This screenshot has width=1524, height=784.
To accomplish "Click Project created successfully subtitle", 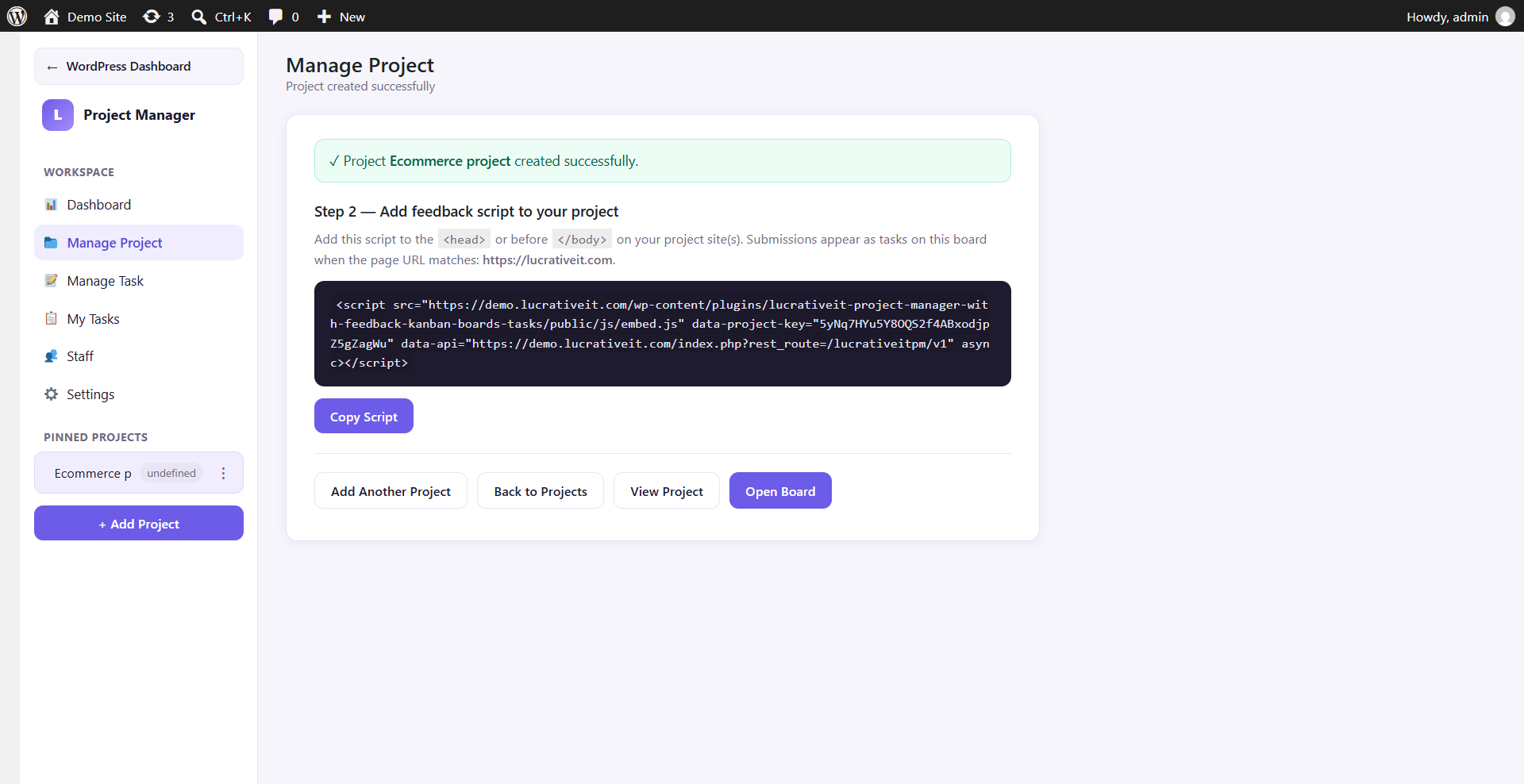I will click(360, 86).
